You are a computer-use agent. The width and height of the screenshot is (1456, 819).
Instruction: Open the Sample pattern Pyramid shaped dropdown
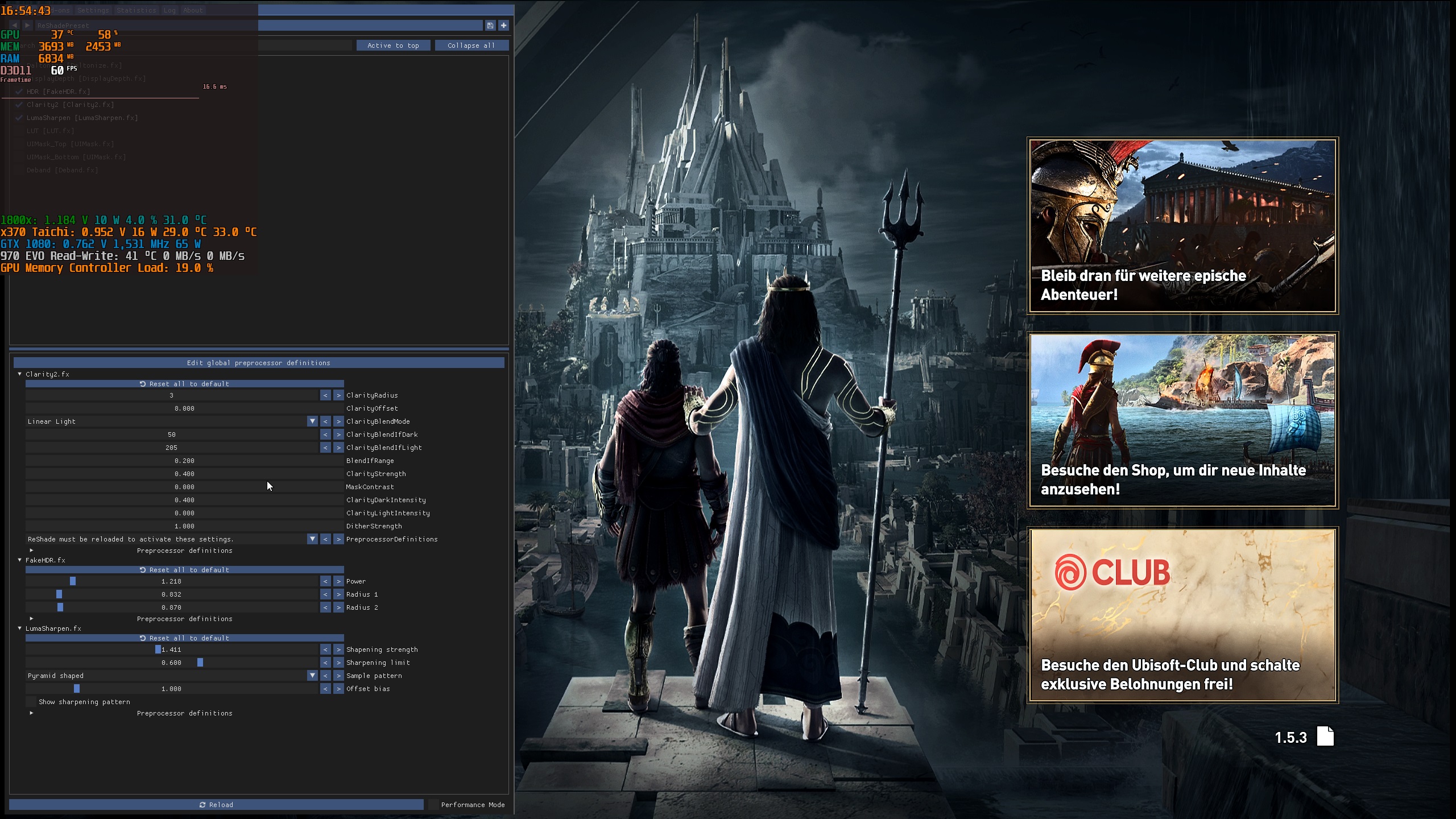pyautogui.click(x=312, y=676)
